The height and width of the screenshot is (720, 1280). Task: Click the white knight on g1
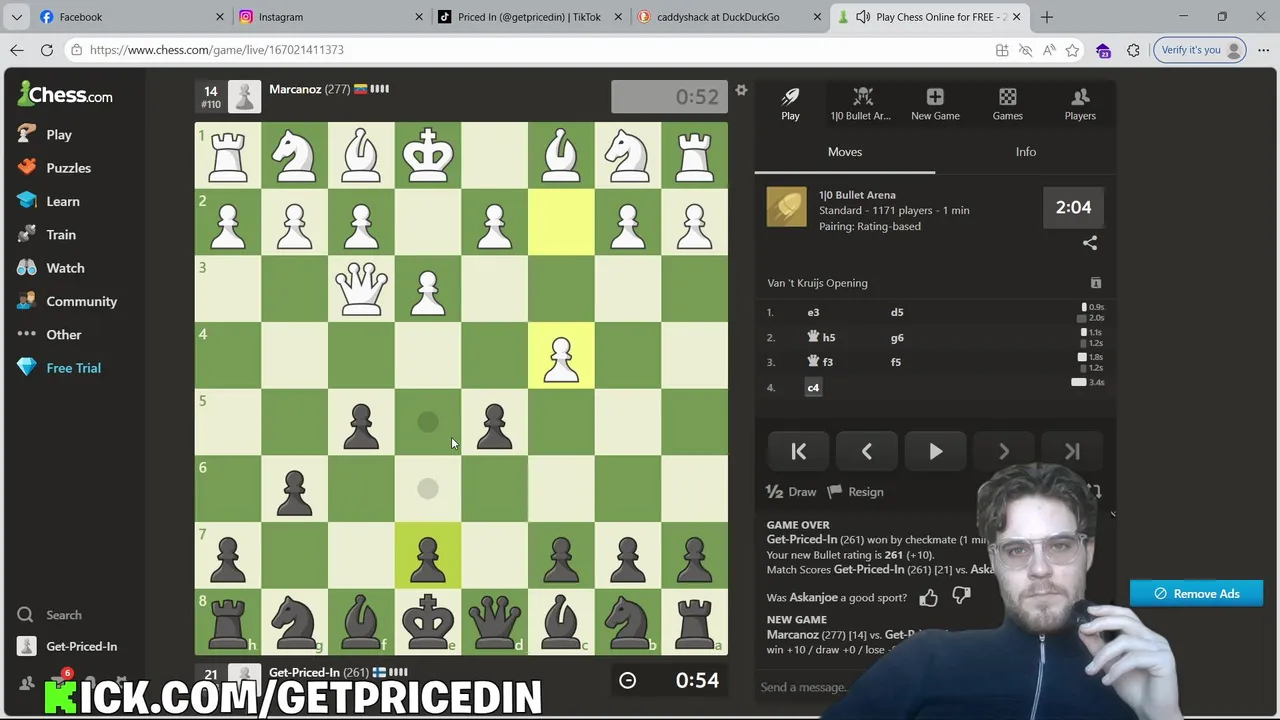tap(294, 155)
